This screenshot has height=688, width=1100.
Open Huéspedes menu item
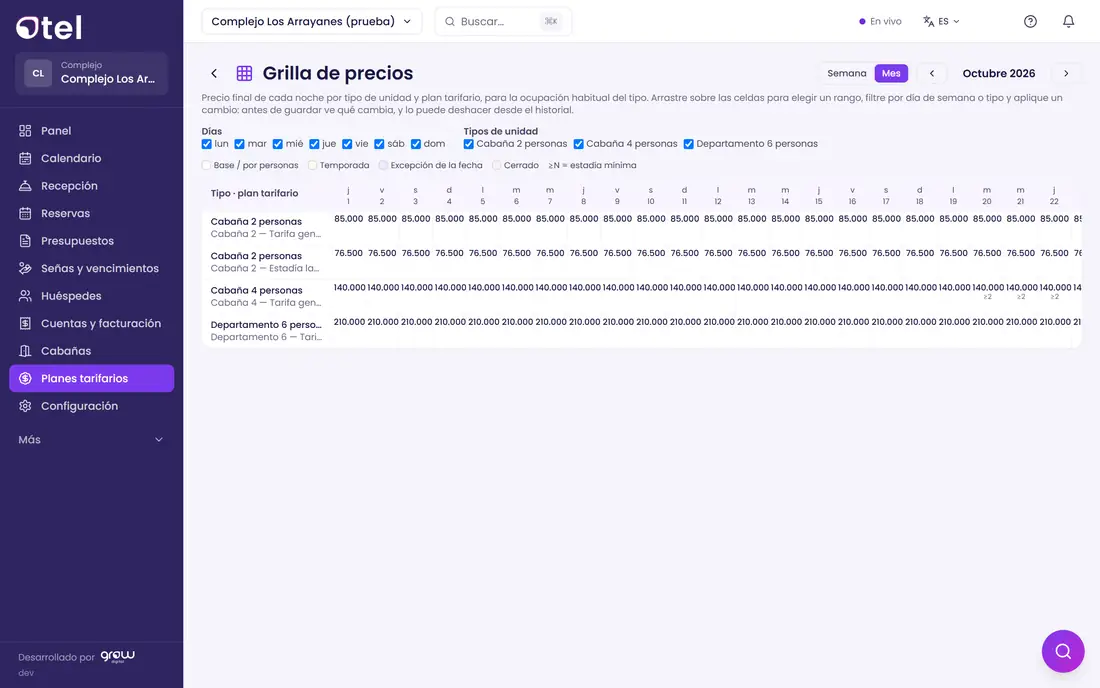91,296
